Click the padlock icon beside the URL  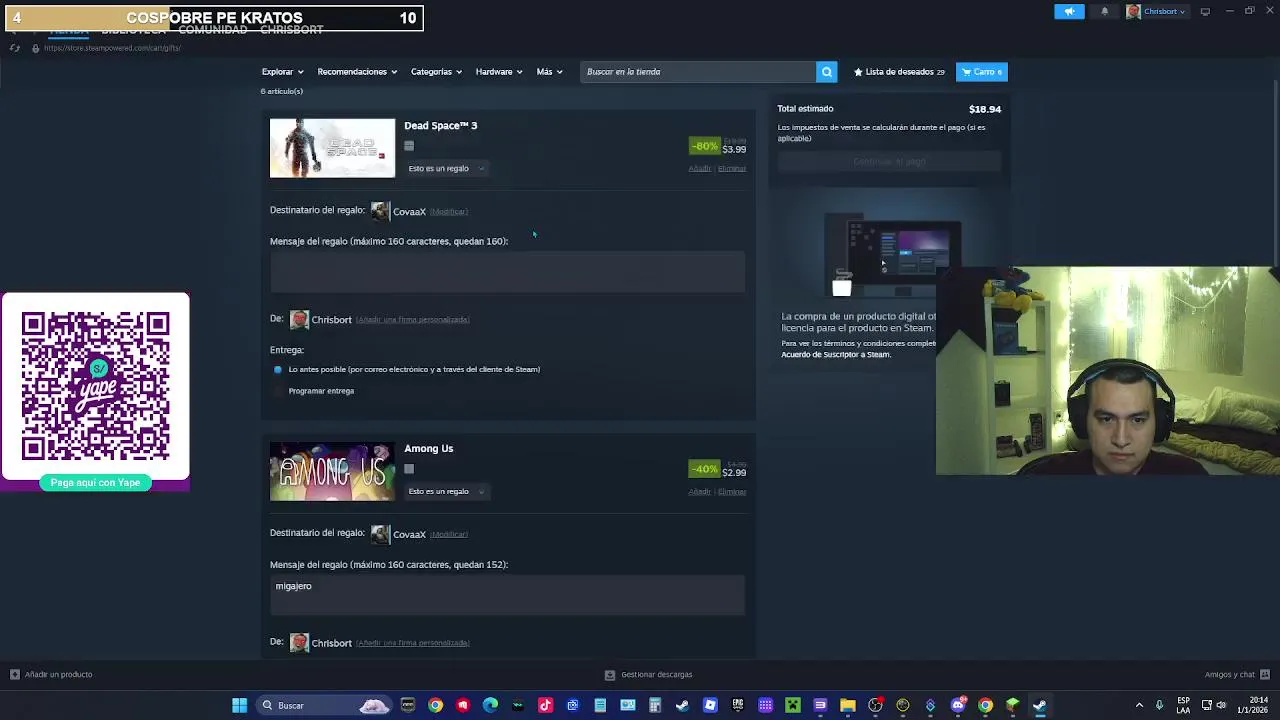pyautogui.click(x=35, y=48)
